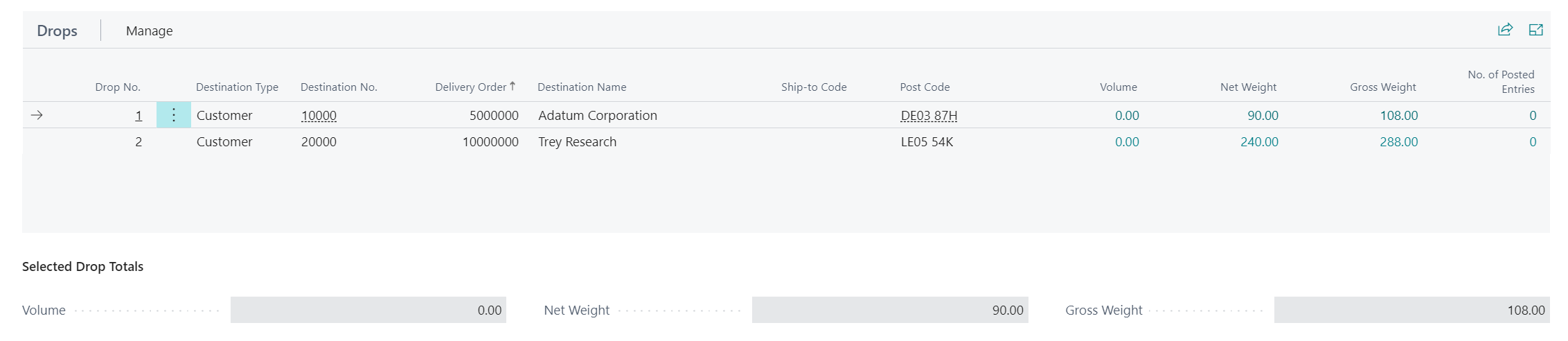Open posted entries count for Adatum Corporation
Screen dimensions: 1568x341
(x=1532, y=116)
